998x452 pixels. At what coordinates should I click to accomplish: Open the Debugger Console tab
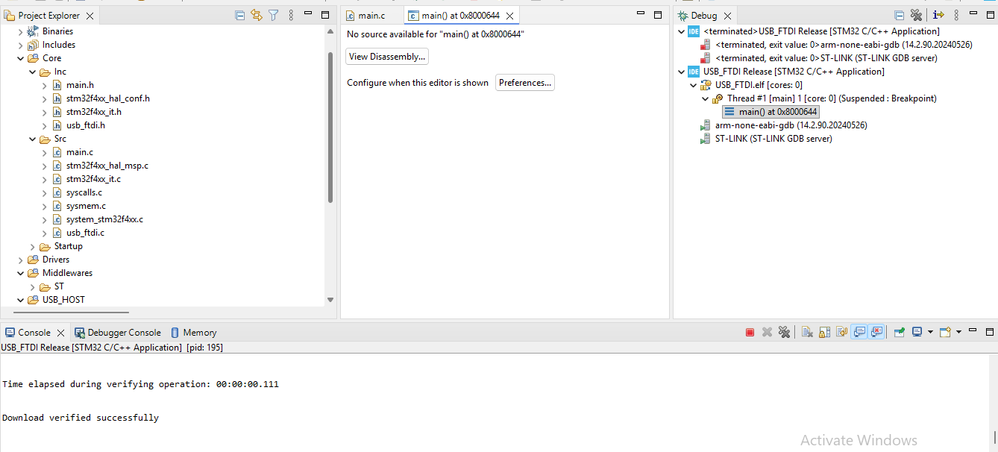[118, 332]
